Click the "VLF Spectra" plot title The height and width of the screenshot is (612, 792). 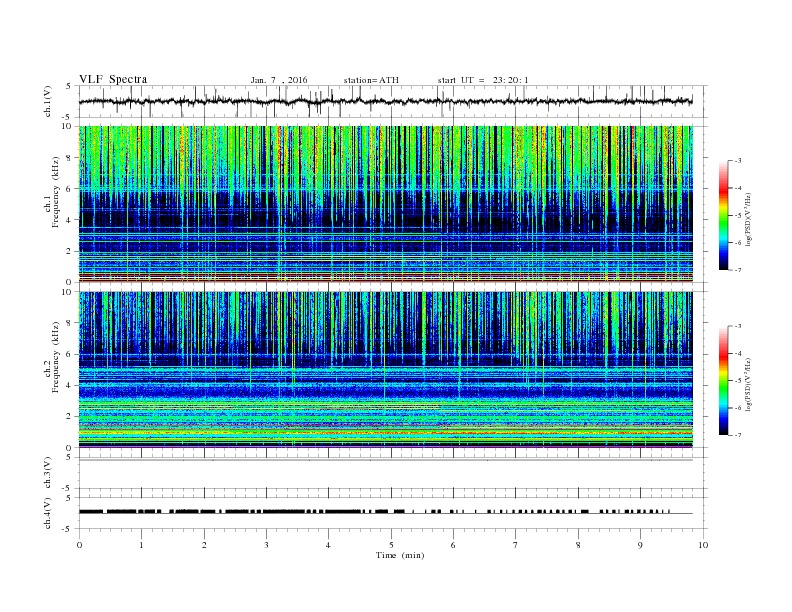point(113,79)
